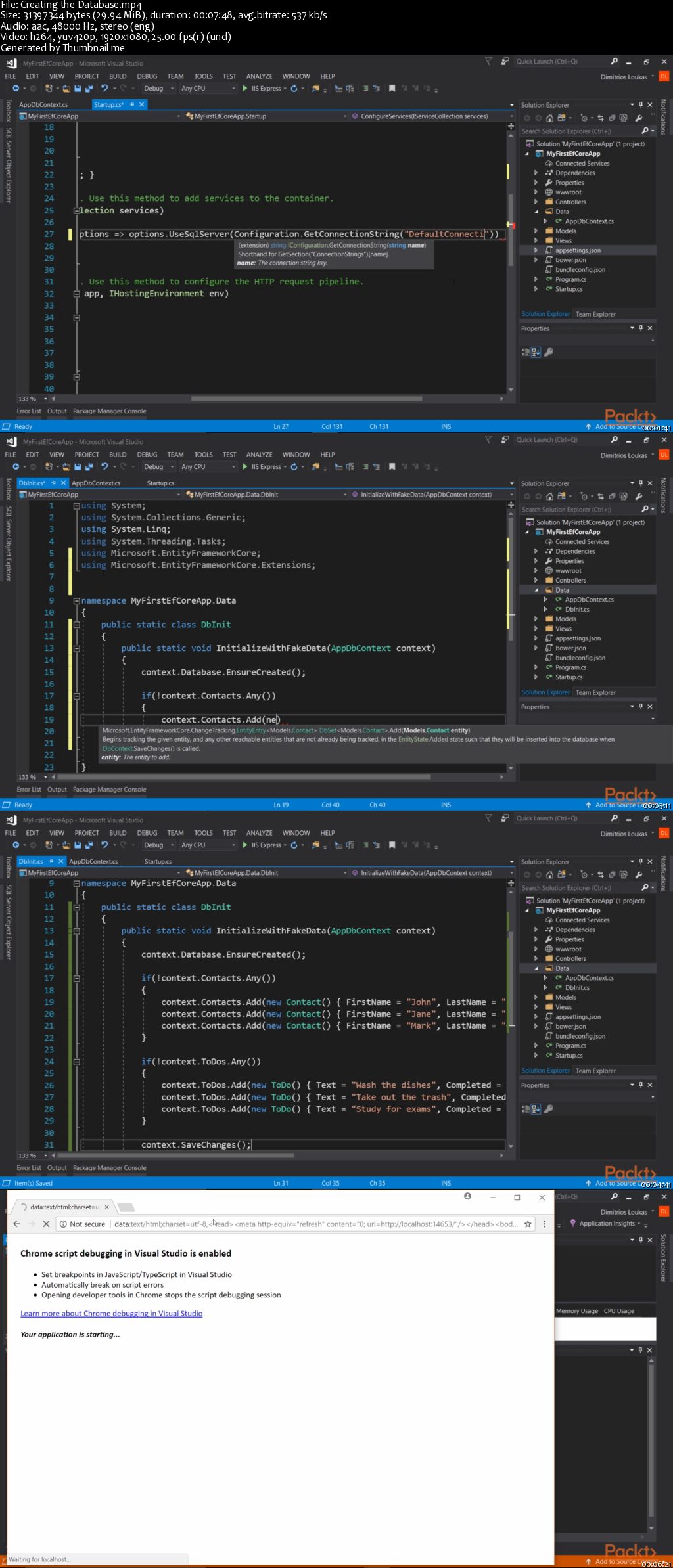Open Chrome's three-dot menu
Viewport: 673px width, 1568px height.
tap(544, 1224)
